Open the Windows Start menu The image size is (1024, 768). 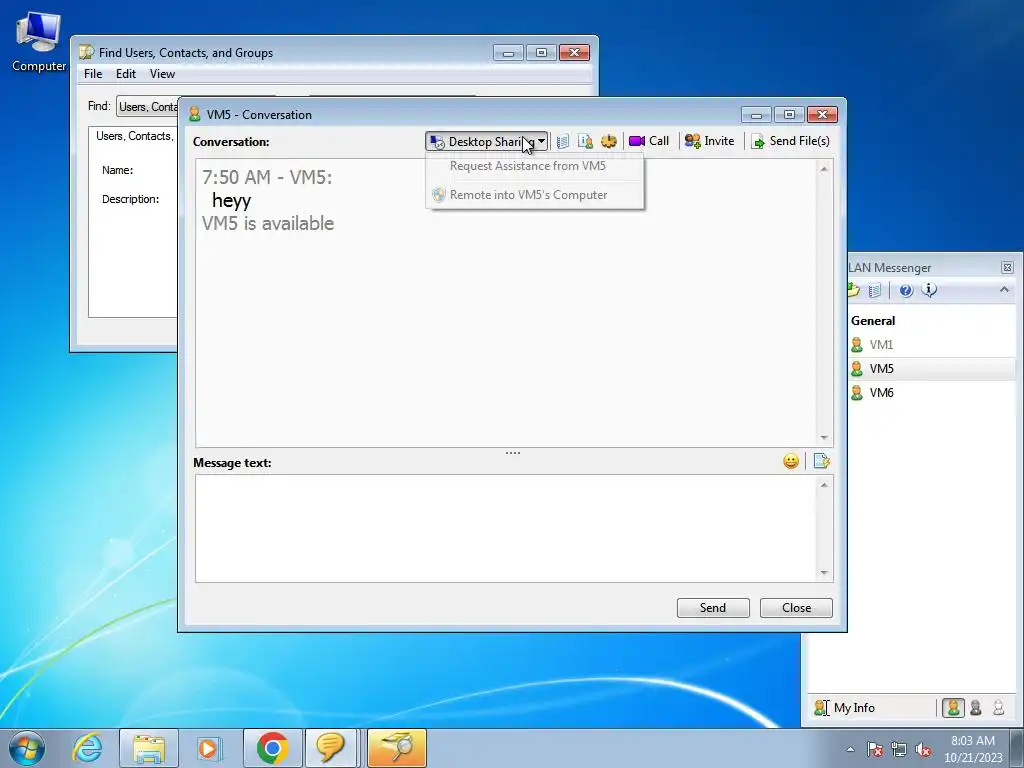(27, 748)
